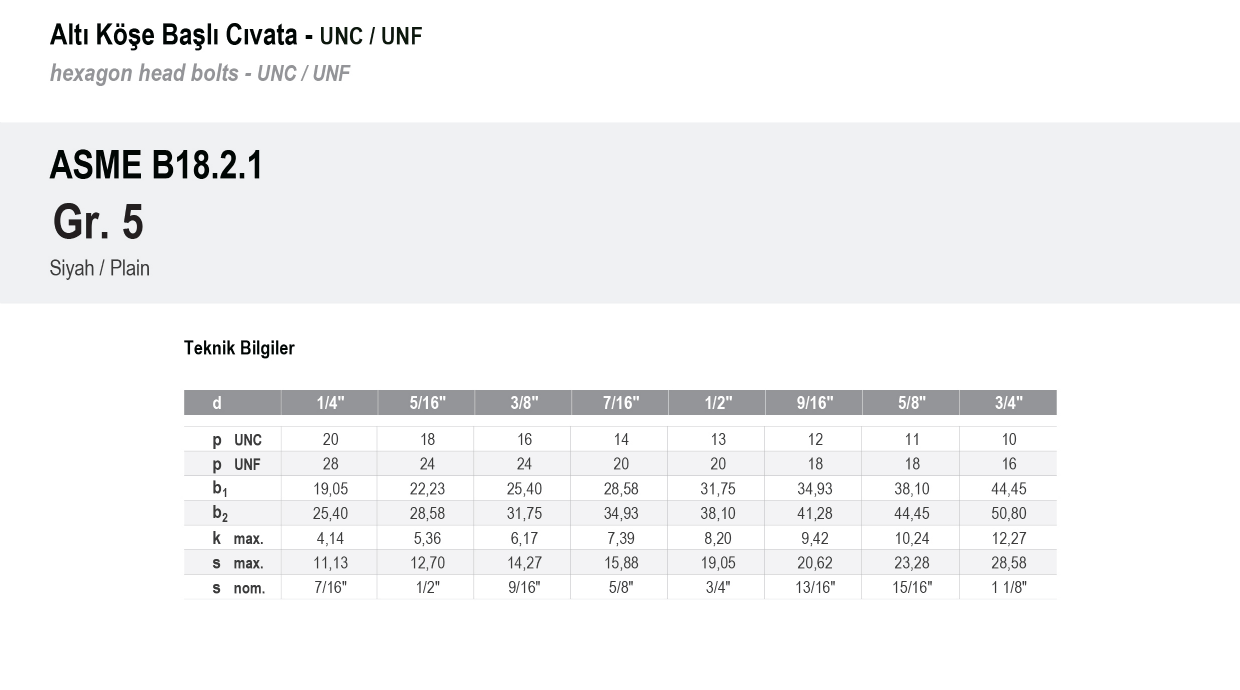
Task: Click the 44,45 value in b1 row
Action: click(1008, 489)
